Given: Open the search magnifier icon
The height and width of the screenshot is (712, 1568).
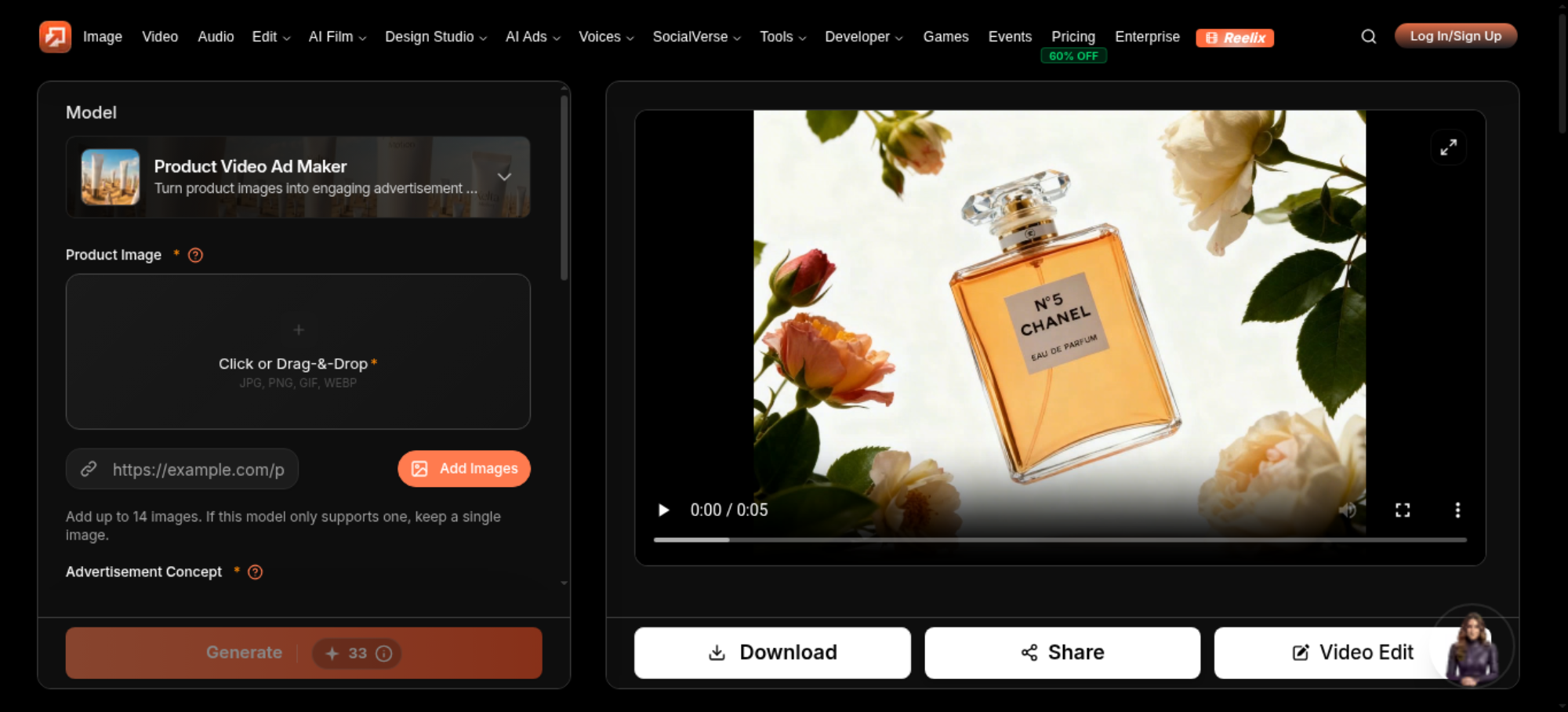Looking at the screenshot, I should click(x=1369, y=37).
